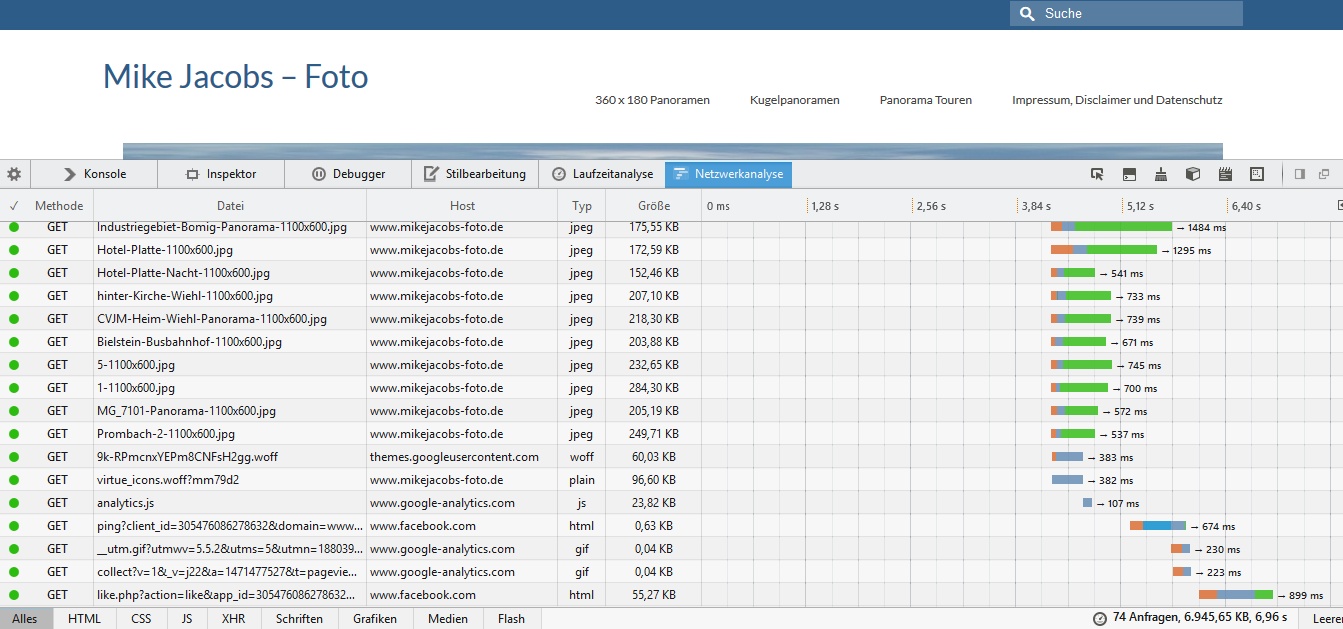Open the developer tools settings gear
The image size is (1343, 629).
click(14, 174)
